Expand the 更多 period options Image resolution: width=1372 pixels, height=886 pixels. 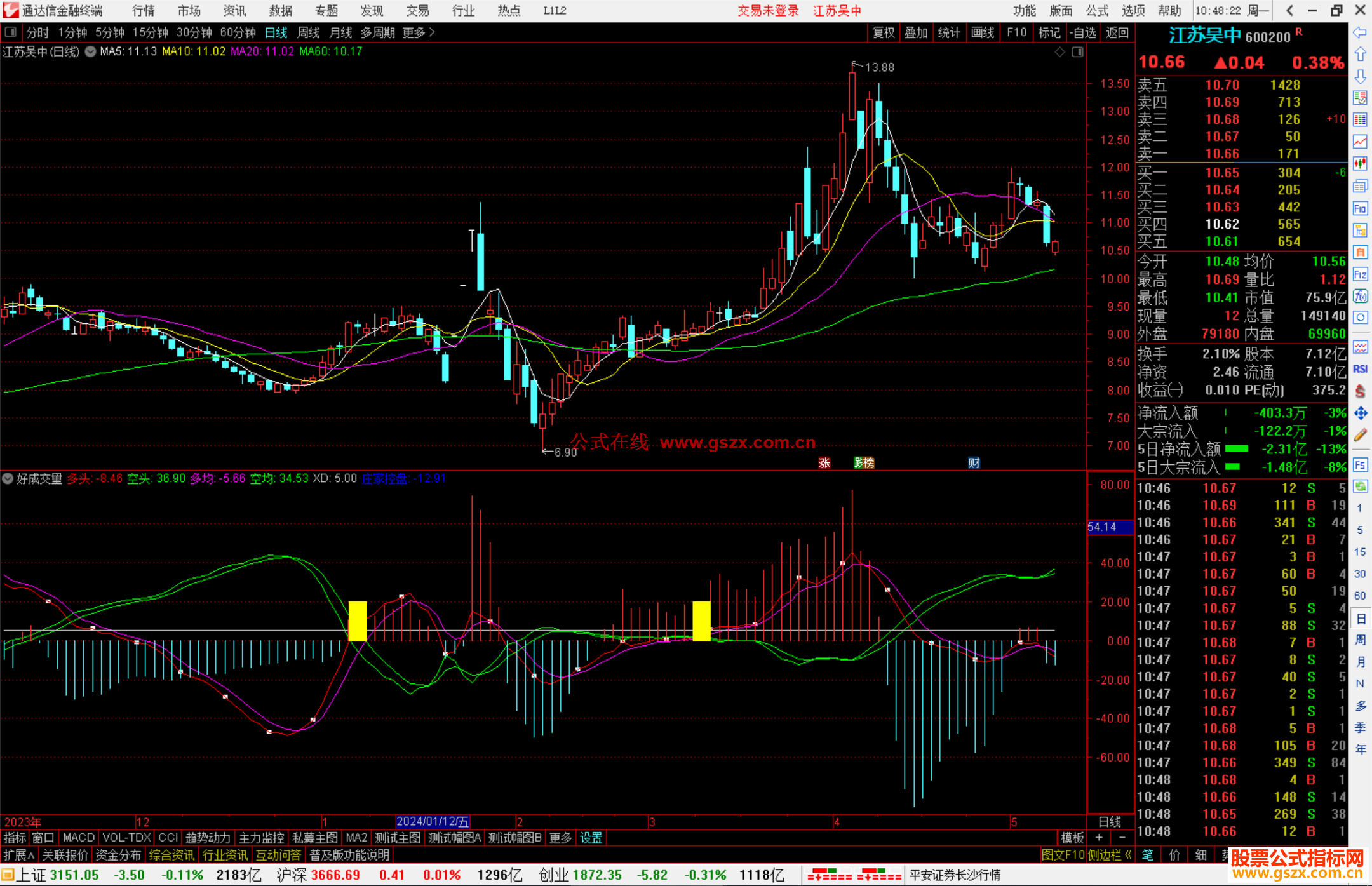coord(419,32)
